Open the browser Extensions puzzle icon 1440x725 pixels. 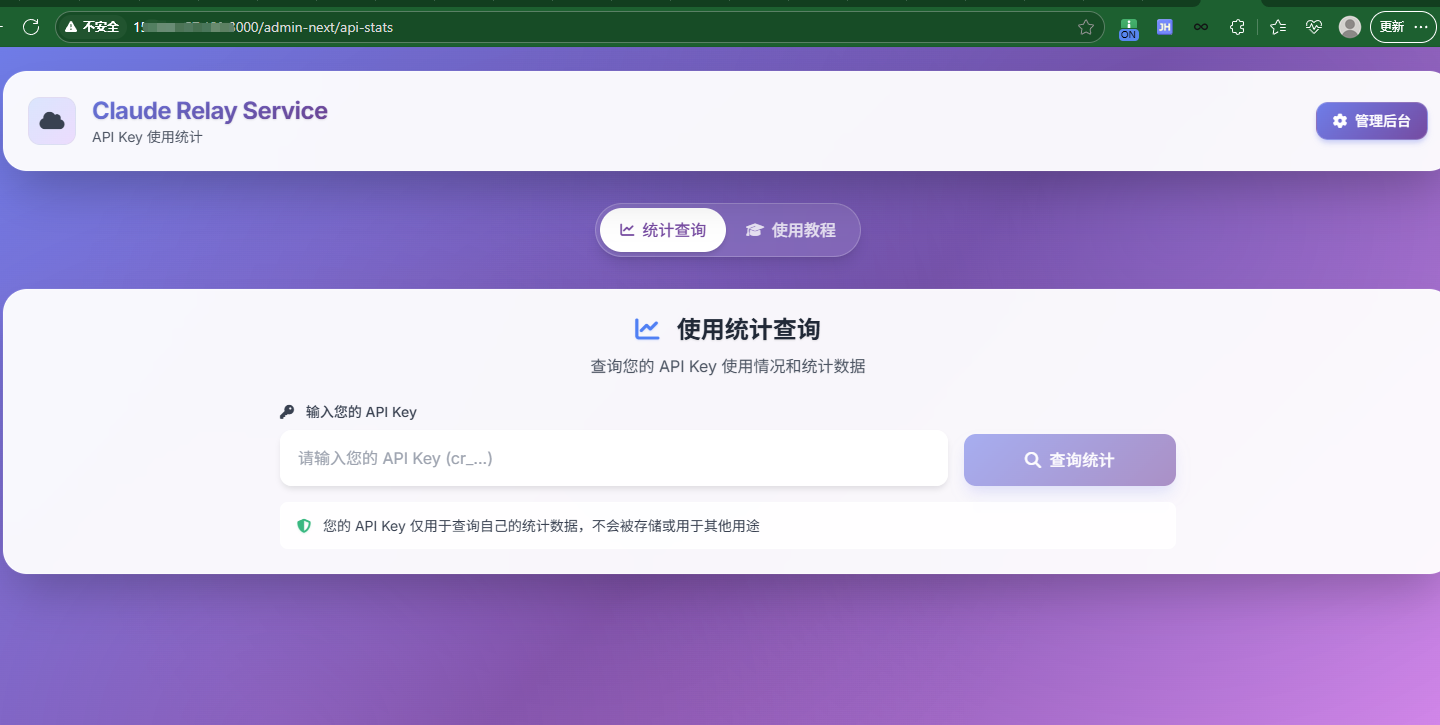point(1237,27)
